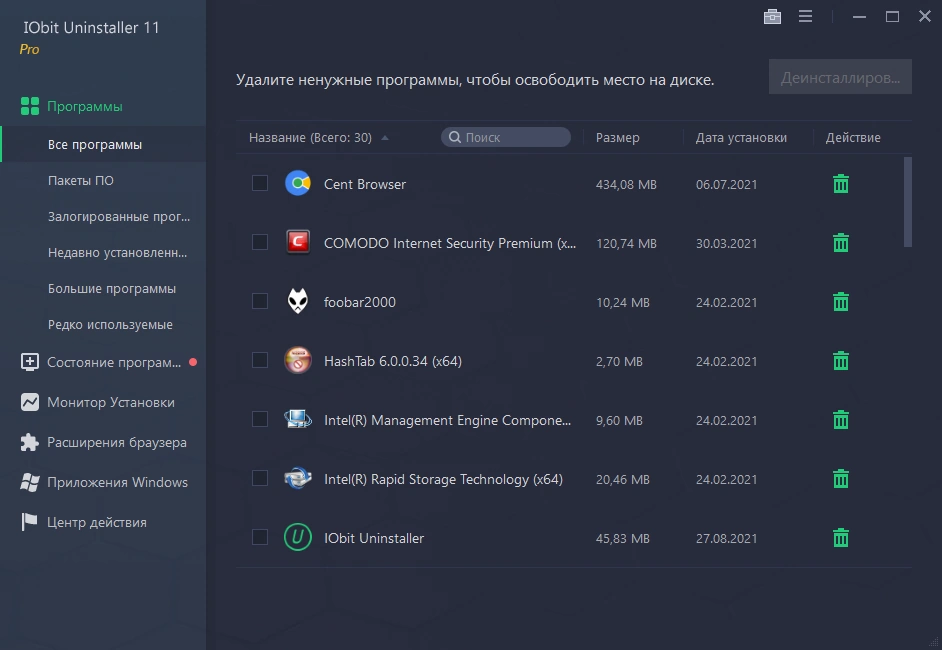The image size is (942, 650).
Task: Check the IObit Uninstaller checkbox
Action: coord(260,537)
